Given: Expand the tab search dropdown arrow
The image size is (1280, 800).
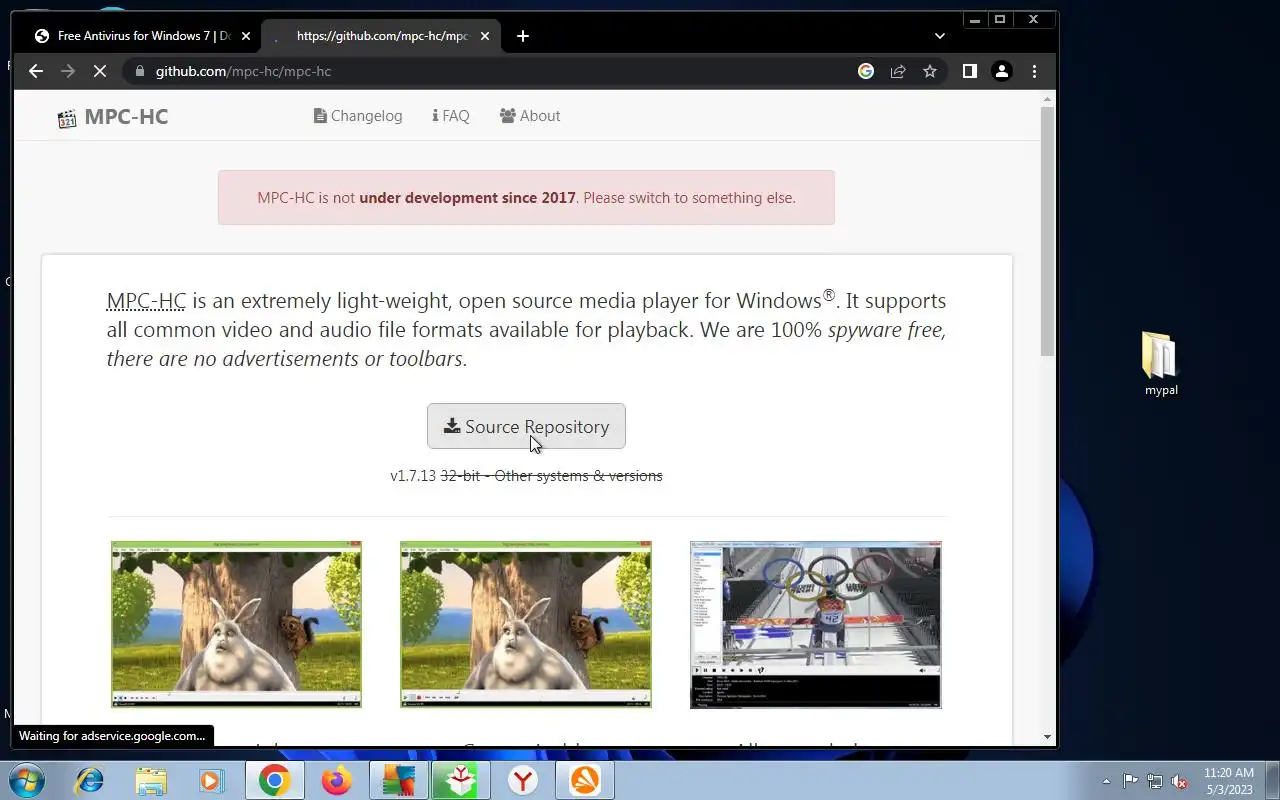Looking at the screenshot, I should (939, 36).
